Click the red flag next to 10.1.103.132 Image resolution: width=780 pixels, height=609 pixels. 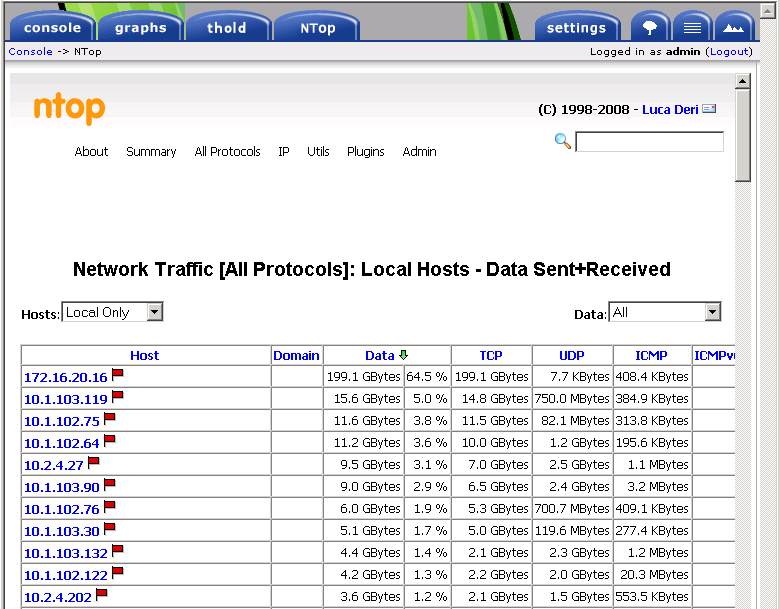(x=117, y=550)
